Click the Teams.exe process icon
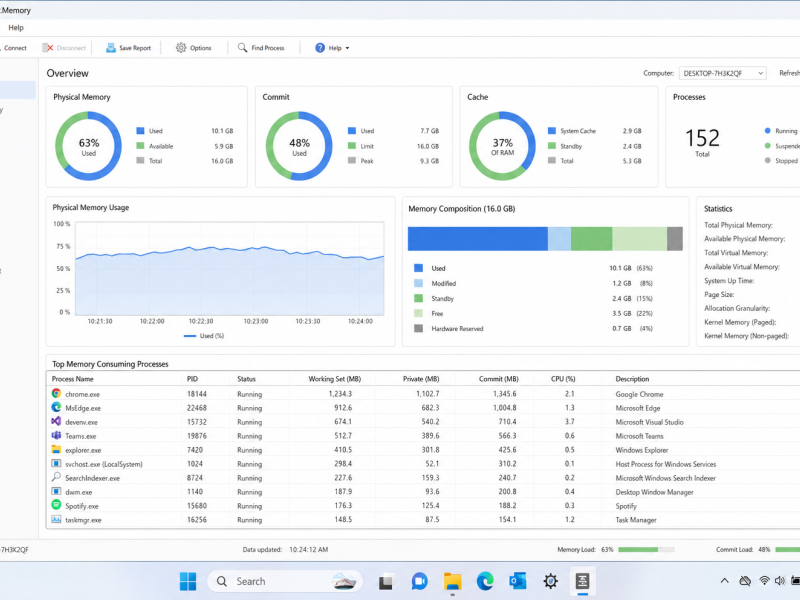The image size is (800, 600). (x=56, y=435)
